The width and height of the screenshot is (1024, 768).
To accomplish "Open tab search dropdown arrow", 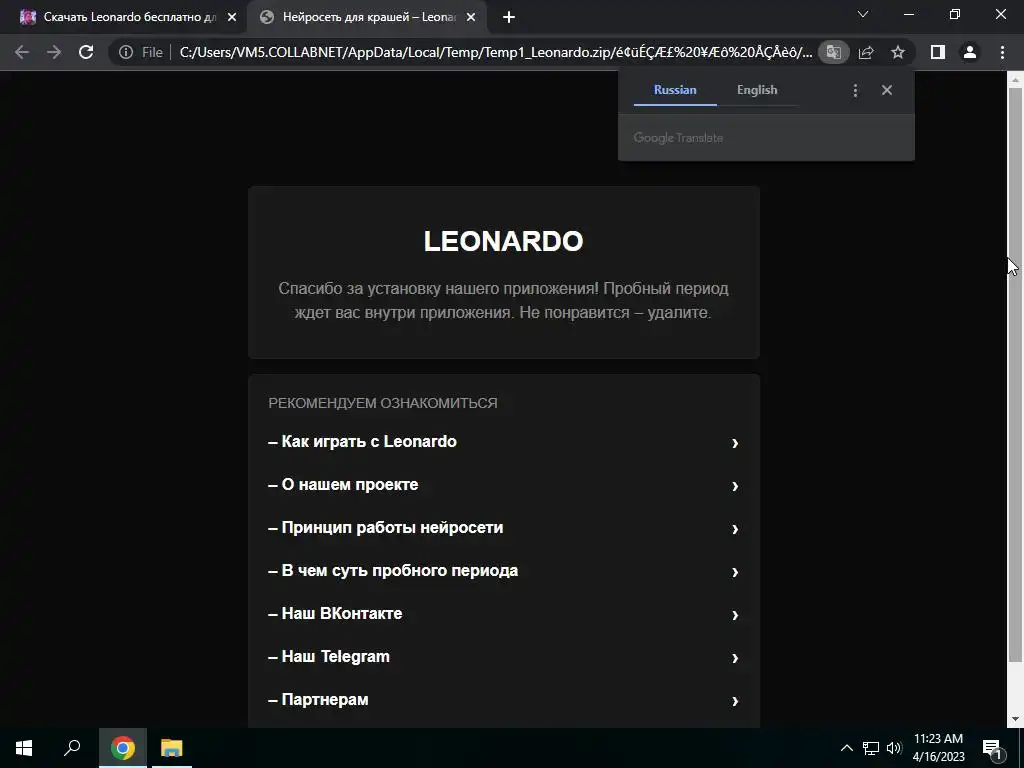I will (863, 14).
